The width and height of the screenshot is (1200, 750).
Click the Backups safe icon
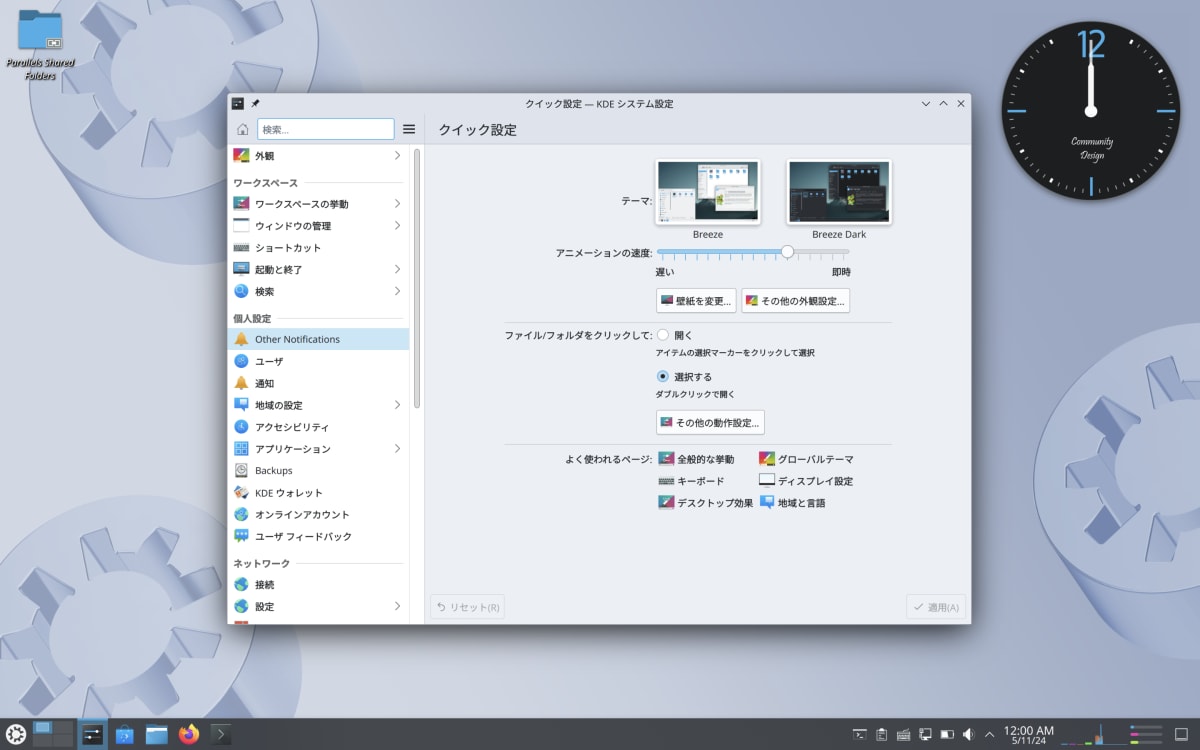241,470
